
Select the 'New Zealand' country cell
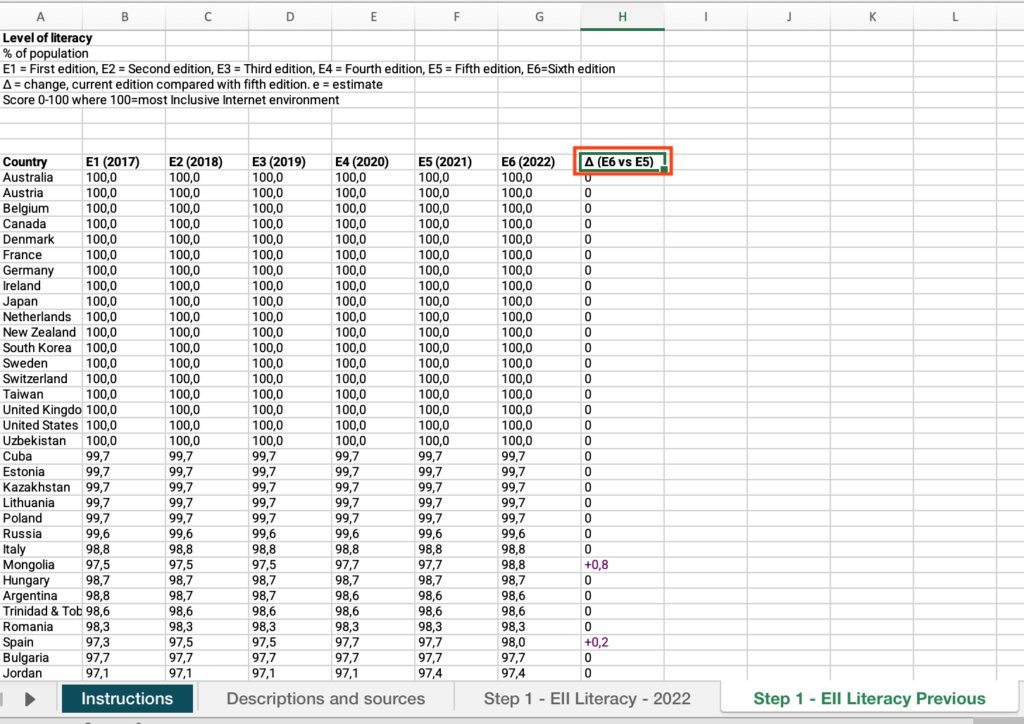pos(41,332)
